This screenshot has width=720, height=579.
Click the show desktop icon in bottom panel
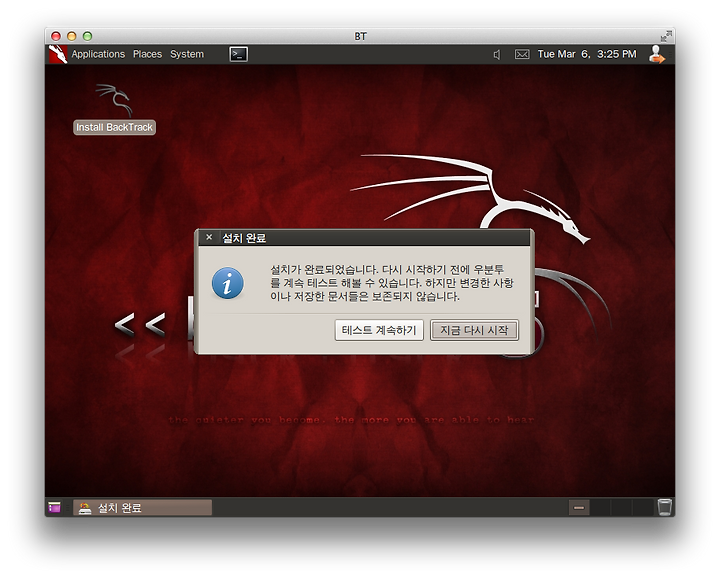pyautogui.click(x=55, y=507)
